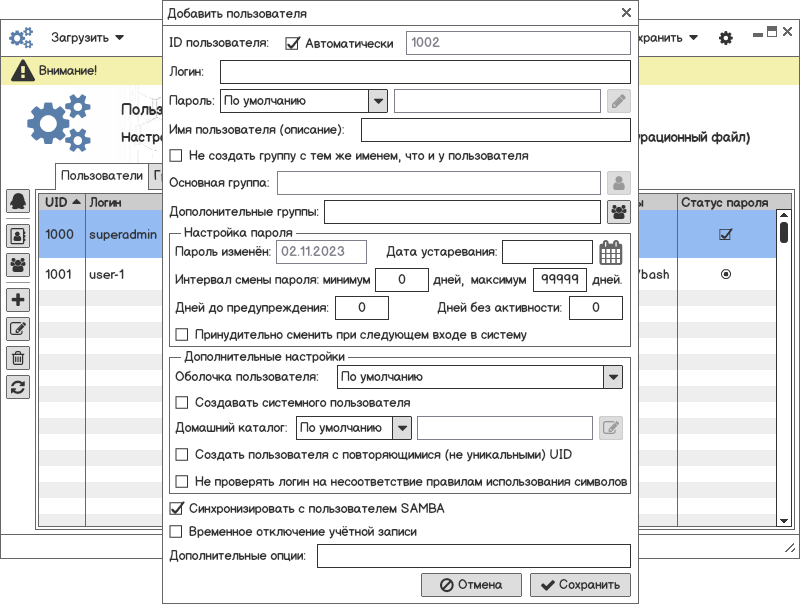This screenshot has width=800, height=604.
Task: Click the user card sidebar icon
Action: (x=18, y=236)
